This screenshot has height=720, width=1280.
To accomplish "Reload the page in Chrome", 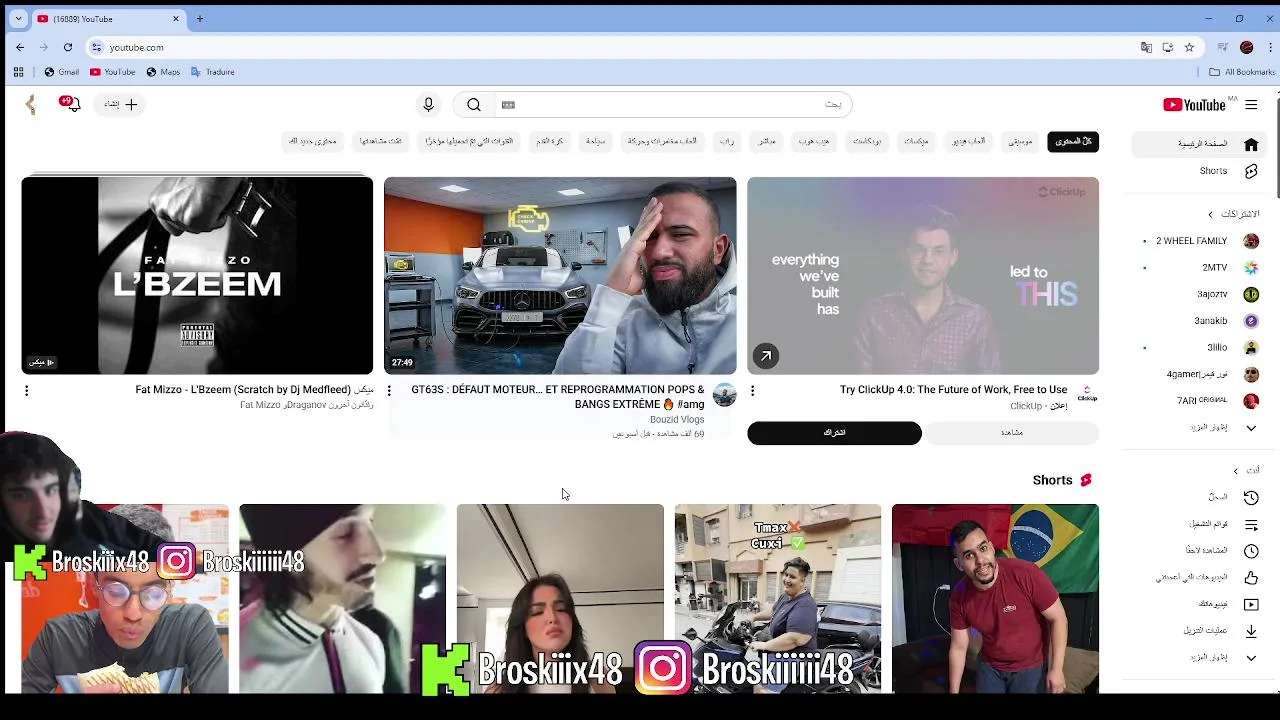I will coord(68,47).
